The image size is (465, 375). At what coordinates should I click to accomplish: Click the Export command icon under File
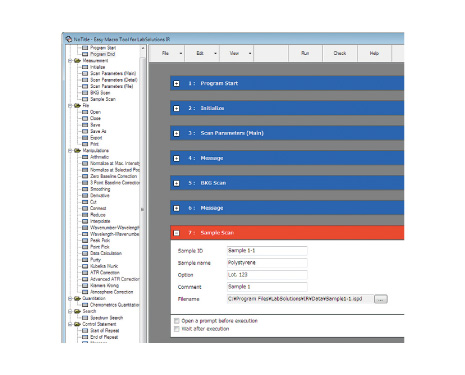pyautogui.click(x=85, y=138)
